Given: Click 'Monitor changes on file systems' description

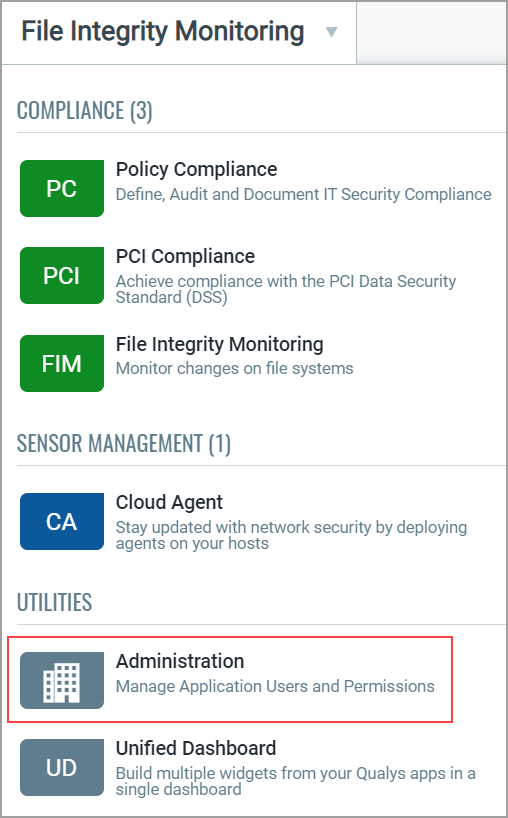Looking at the screenshot, I should [234, 368].
